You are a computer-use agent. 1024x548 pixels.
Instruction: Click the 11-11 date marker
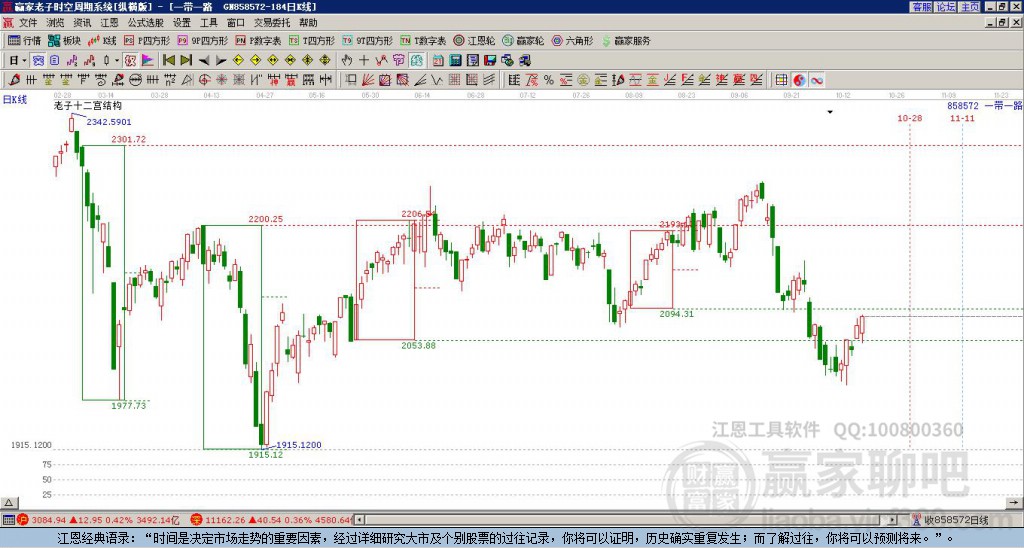(962, 118)
